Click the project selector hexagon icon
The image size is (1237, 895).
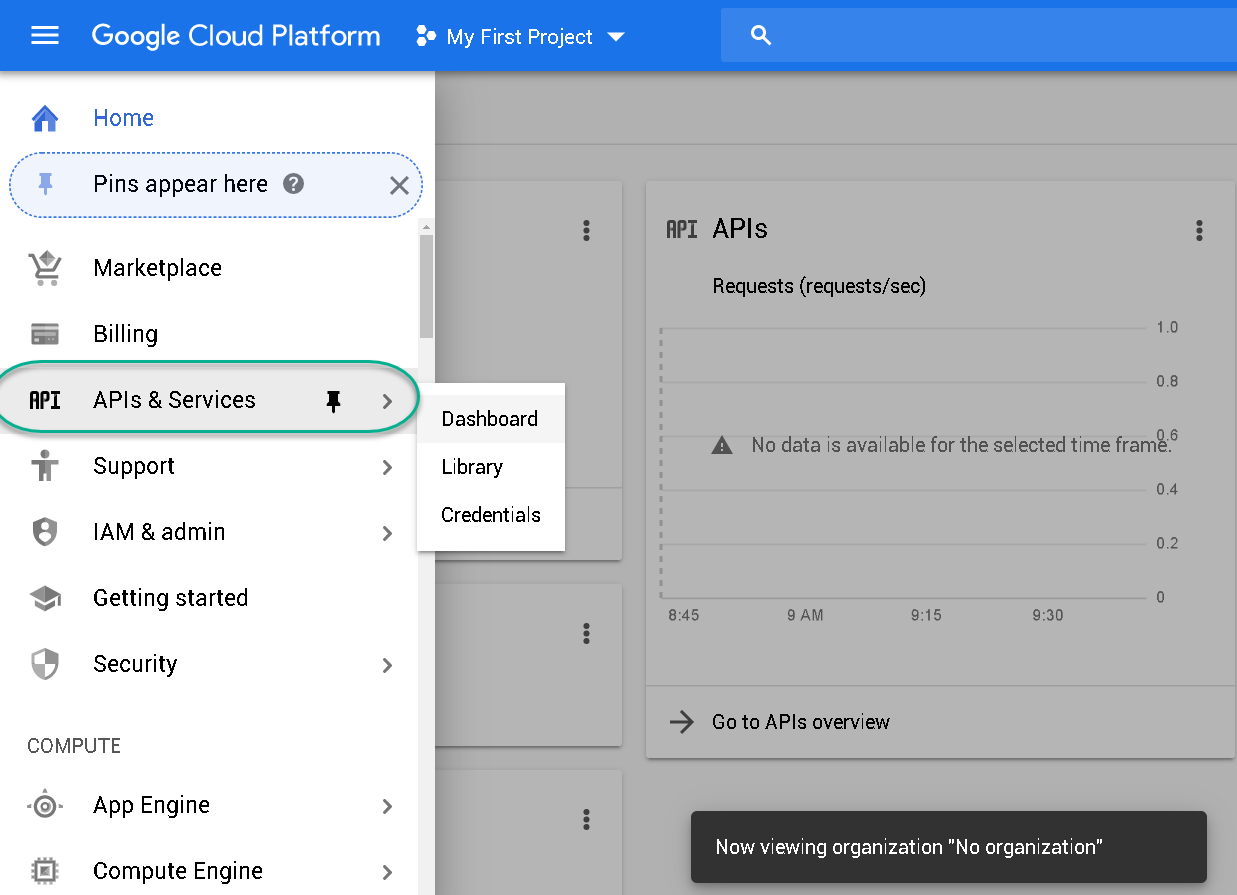tap(426, 37)
